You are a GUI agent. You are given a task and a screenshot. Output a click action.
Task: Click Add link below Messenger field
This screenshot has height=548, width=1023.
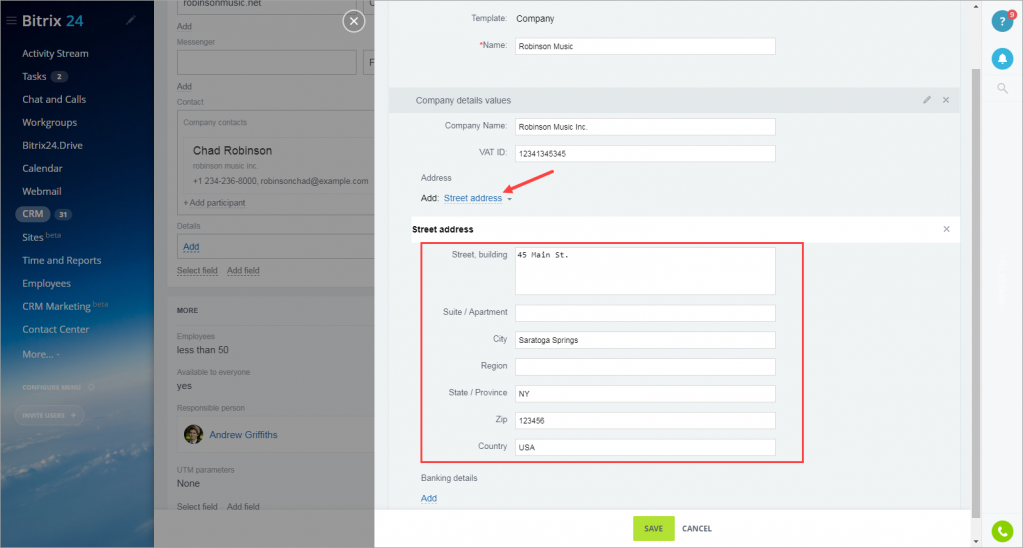pos(185,86)
